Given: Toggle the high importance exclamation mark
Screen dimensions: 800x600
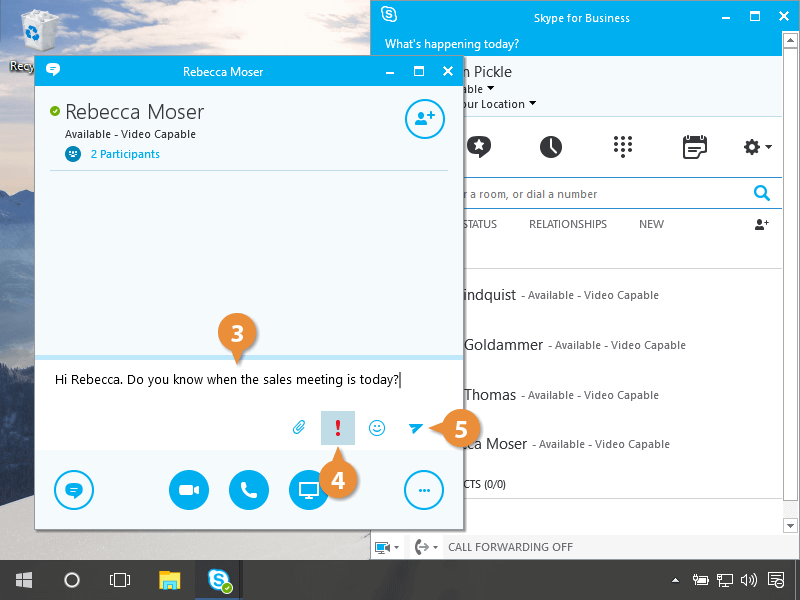Looking at the screenshot, I should tap(338, 428).
